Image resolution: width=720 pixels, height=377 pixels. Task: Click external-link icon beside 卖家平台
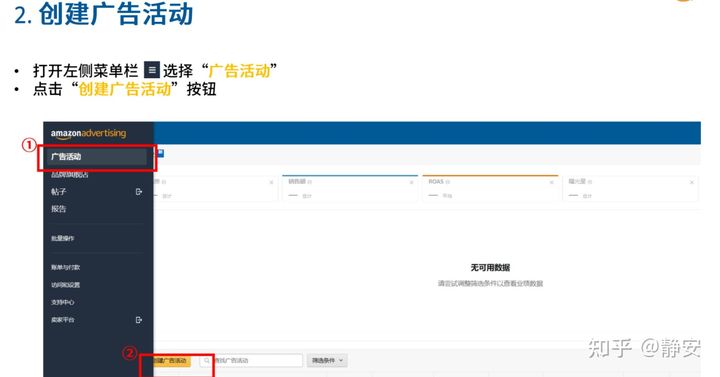[139, 320]
